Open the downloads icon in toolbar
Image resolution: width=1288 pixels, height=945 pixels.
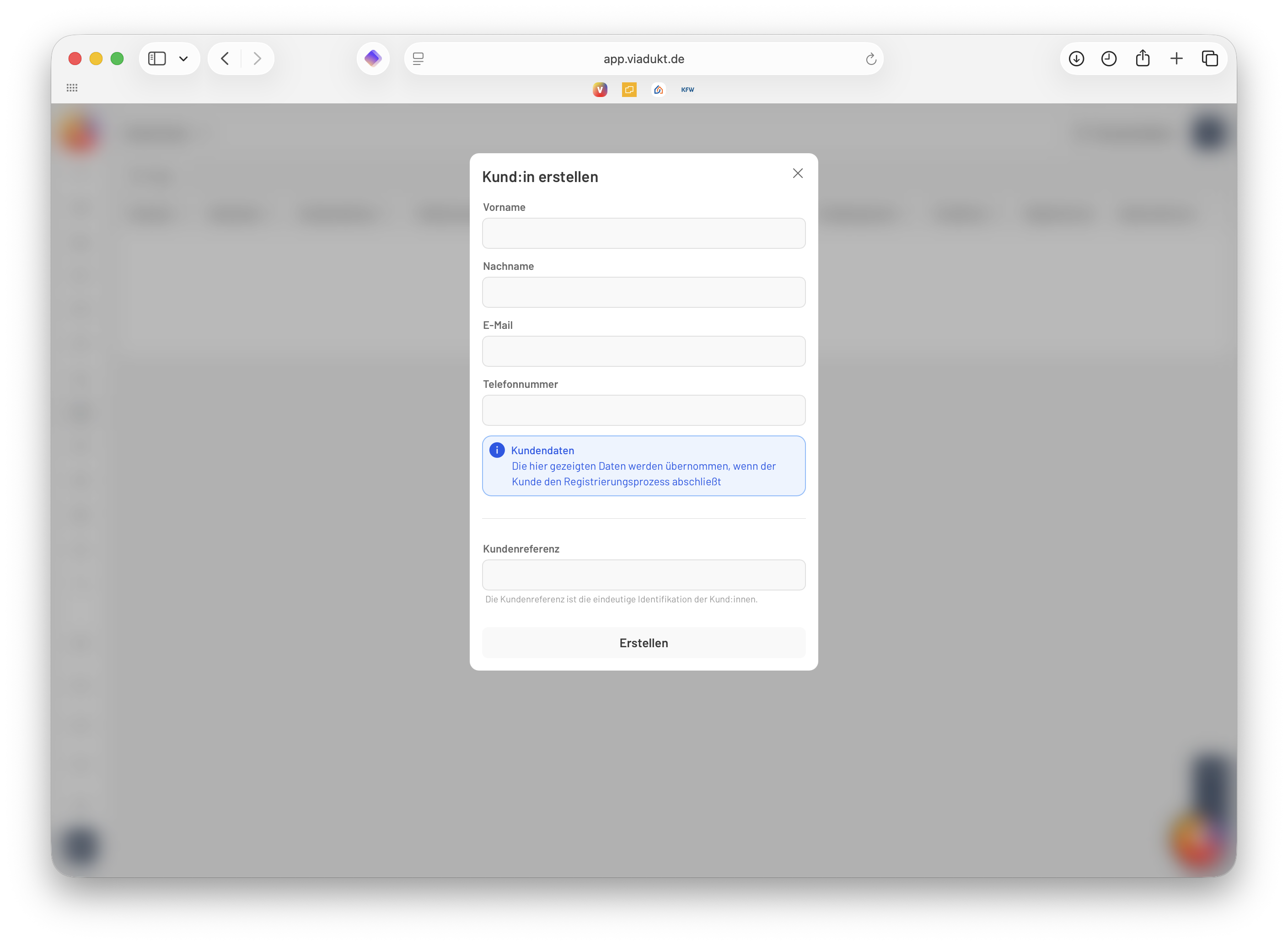[x=1076, y=59]
